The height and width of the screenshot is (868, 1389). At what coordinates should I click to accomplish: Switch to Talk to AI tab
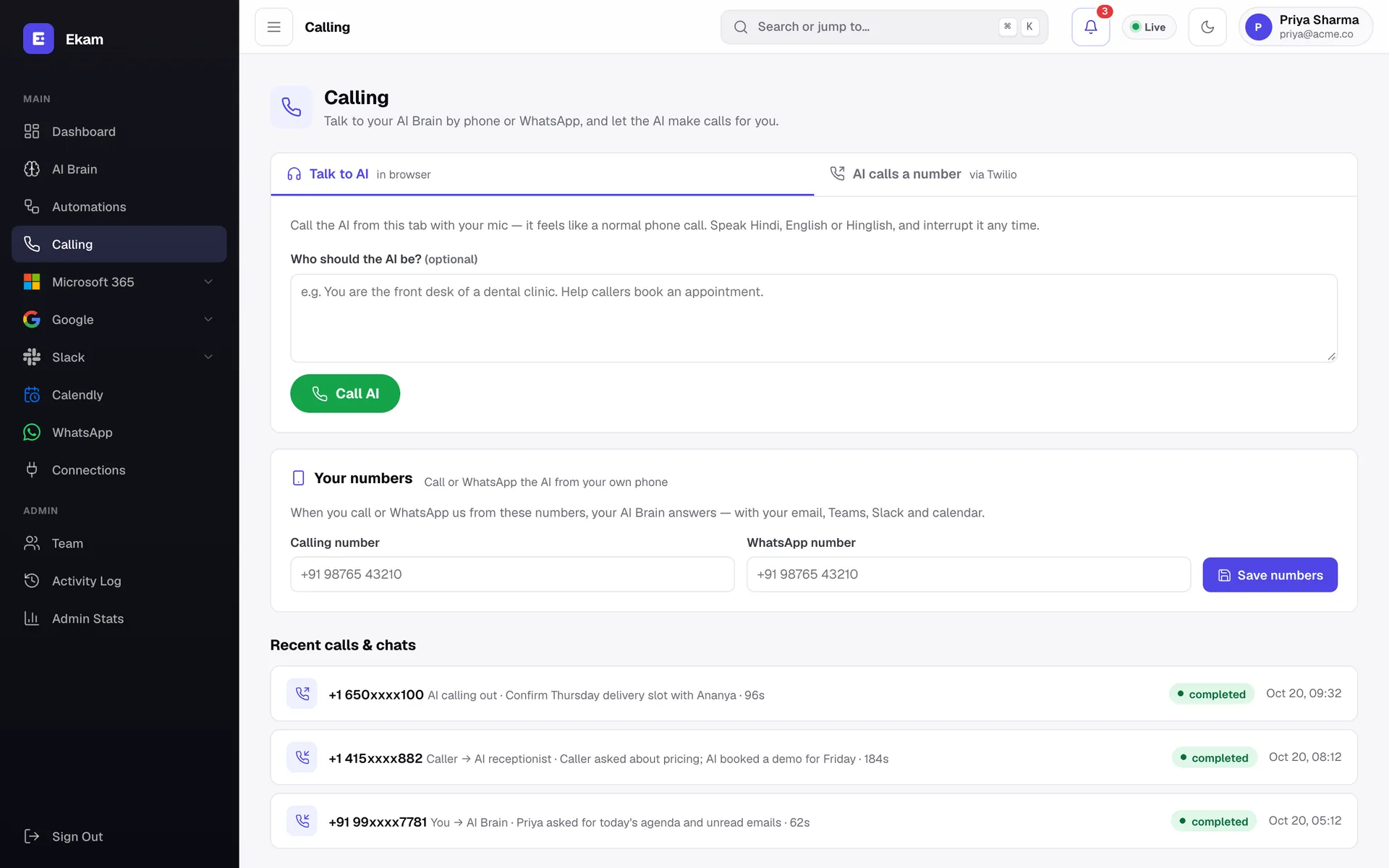(542, 174)
